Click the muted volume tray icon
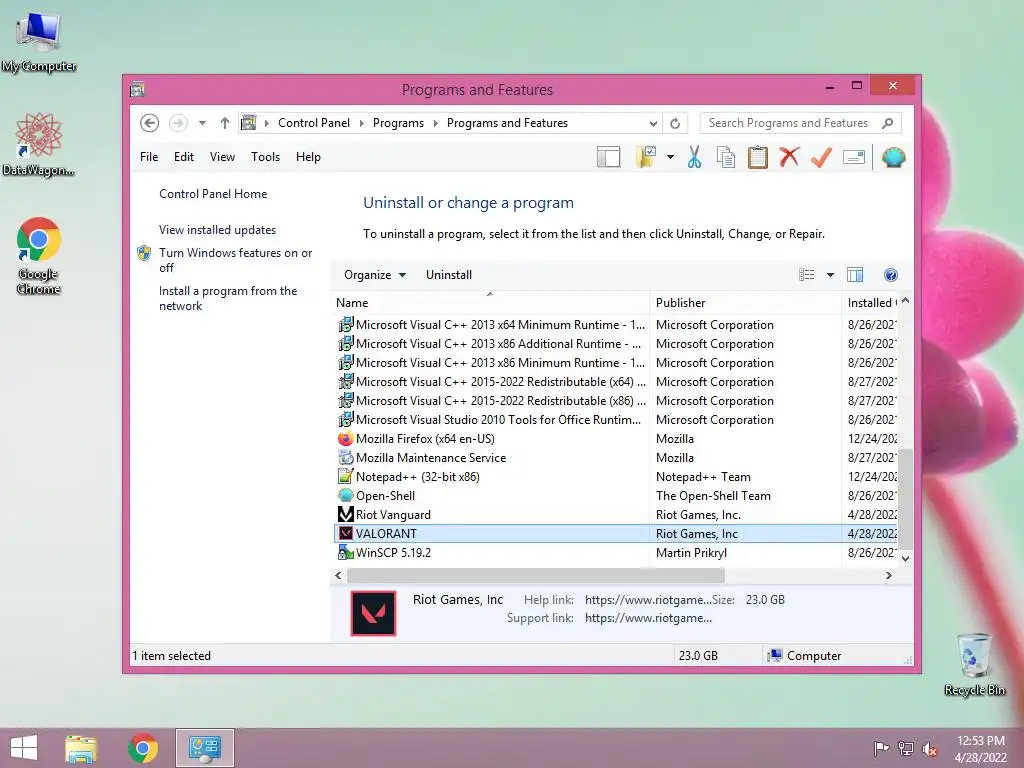This screenshot has width=1024, height=768. [929, 748]
